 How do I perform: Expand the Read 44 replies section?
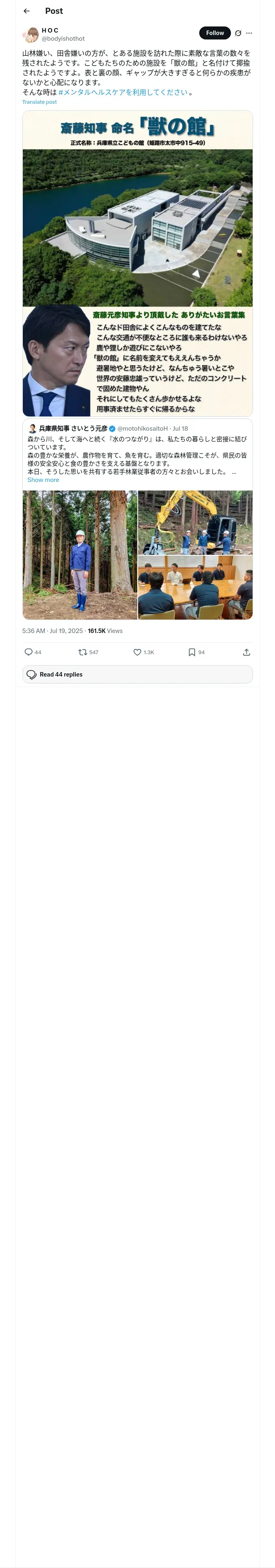coord(137,675)
